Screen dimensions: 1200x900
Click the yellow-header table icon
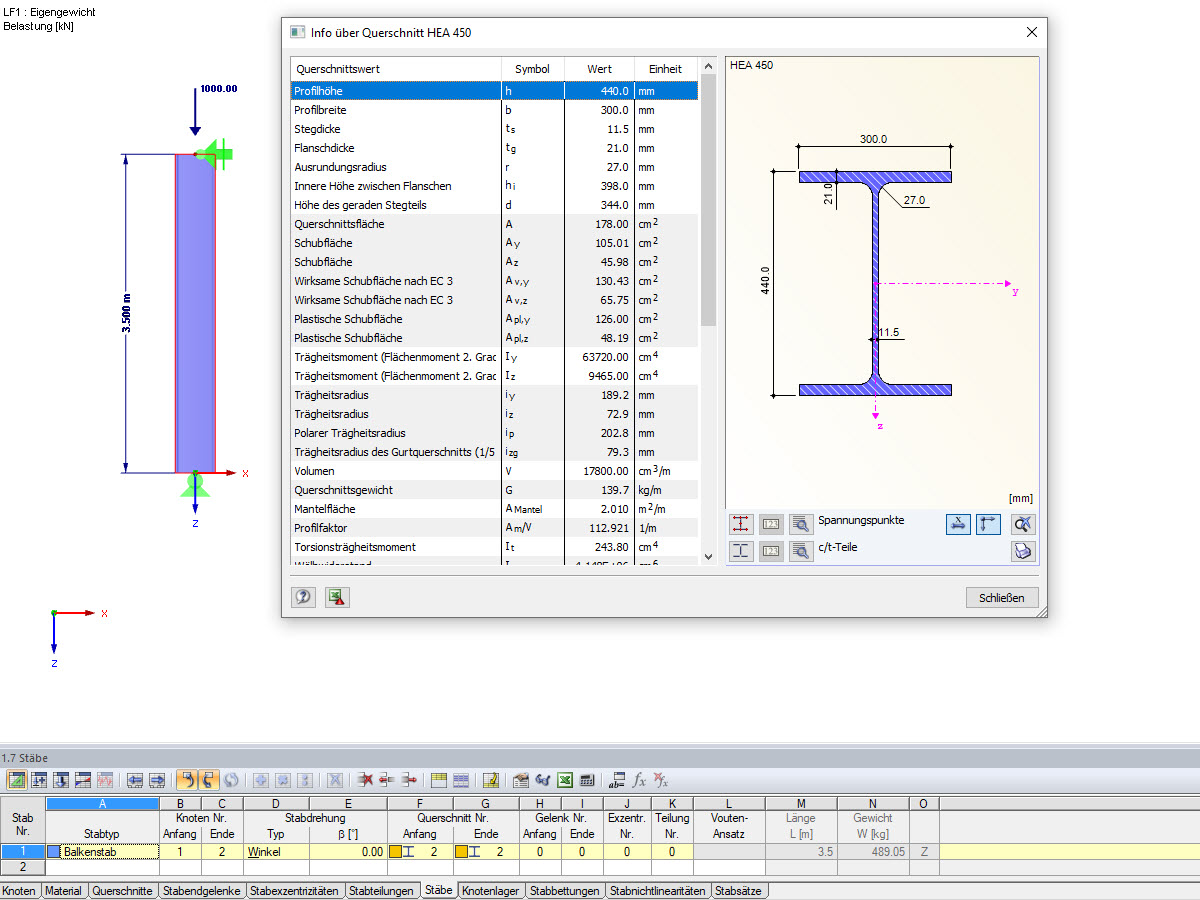(x=439, y=780)
